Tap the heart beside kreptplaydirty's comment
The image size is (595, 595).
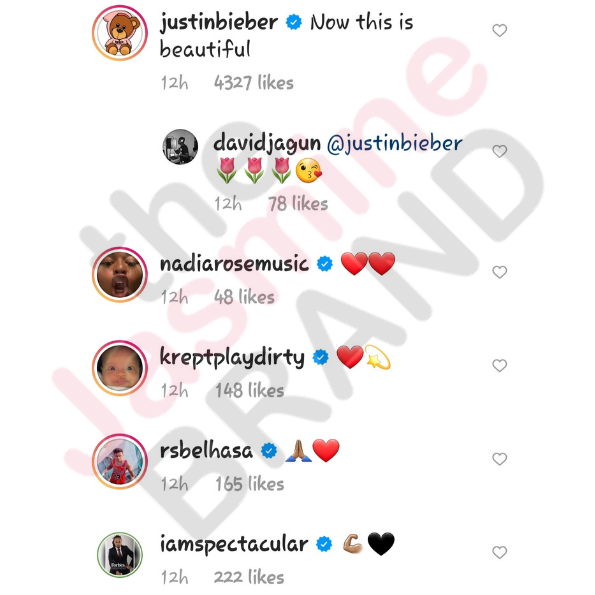tap(499, 365)
